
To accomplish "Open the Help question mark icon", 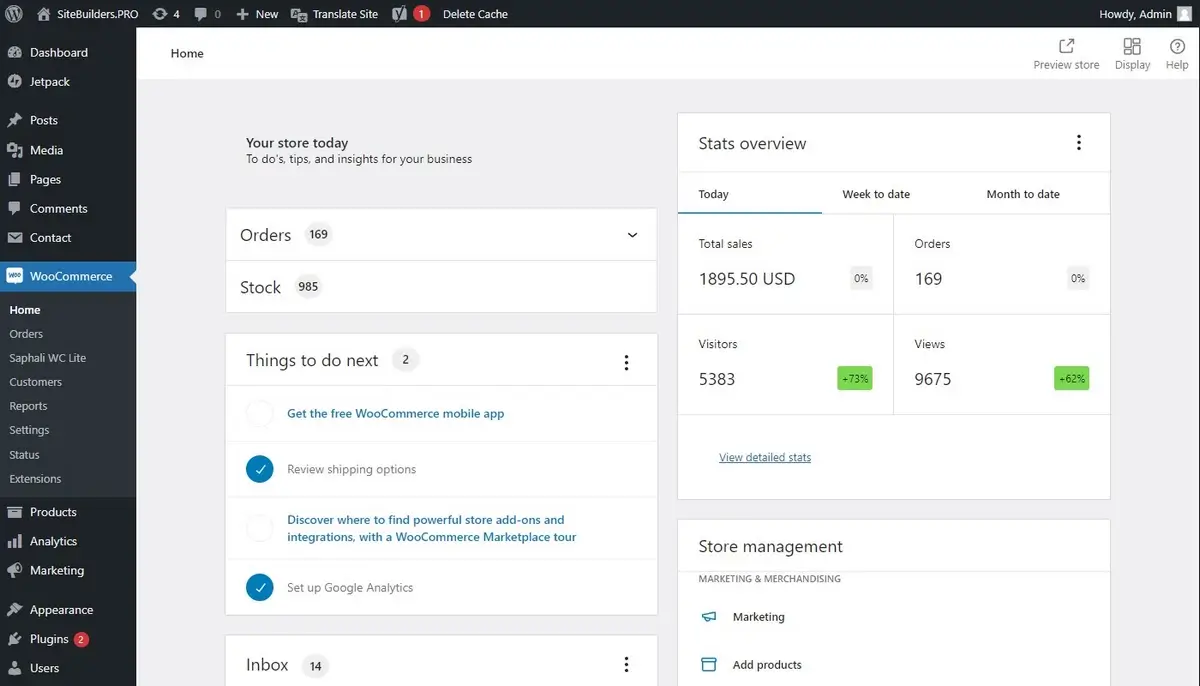I will [1177, 46].
